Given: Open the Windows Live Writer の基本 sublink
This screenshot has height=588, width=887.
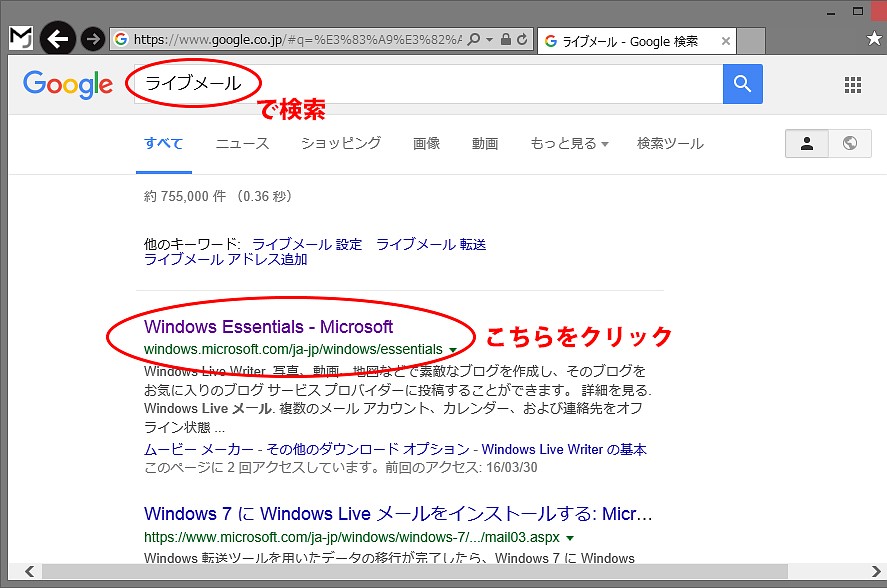Looking at the screenshot, I should pyautogui.click(x=564, y=449).
